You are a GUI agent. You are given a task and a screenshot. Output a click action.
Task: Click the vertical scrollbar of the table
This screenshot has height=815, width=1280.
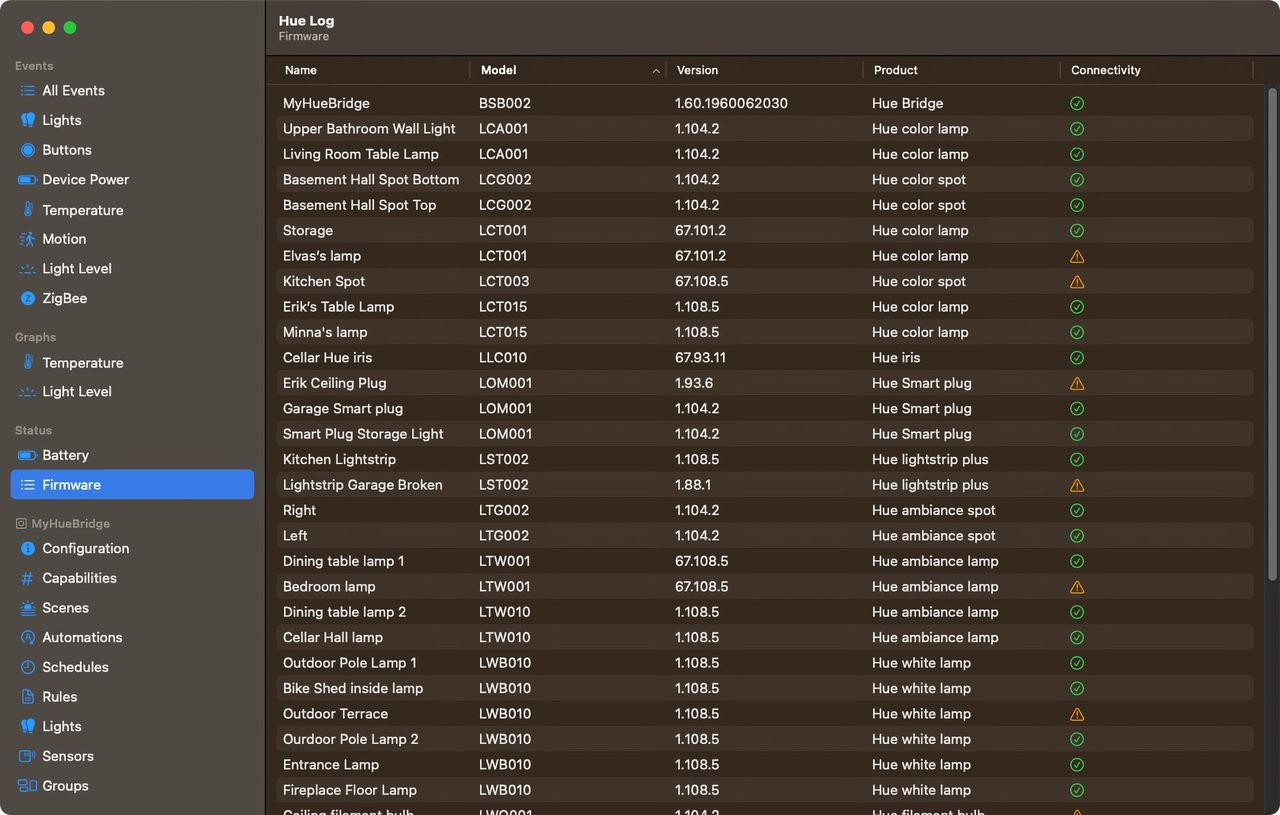point(1272,330)
